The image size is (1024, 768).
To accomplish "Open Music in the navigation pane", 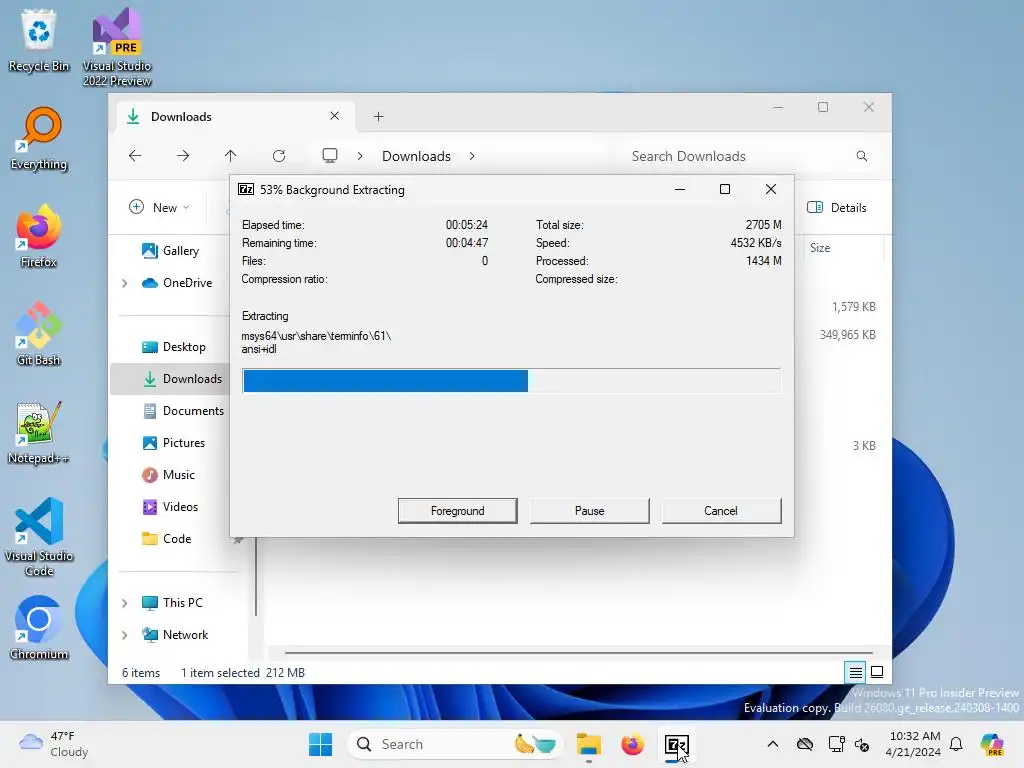I will [168, 475].
